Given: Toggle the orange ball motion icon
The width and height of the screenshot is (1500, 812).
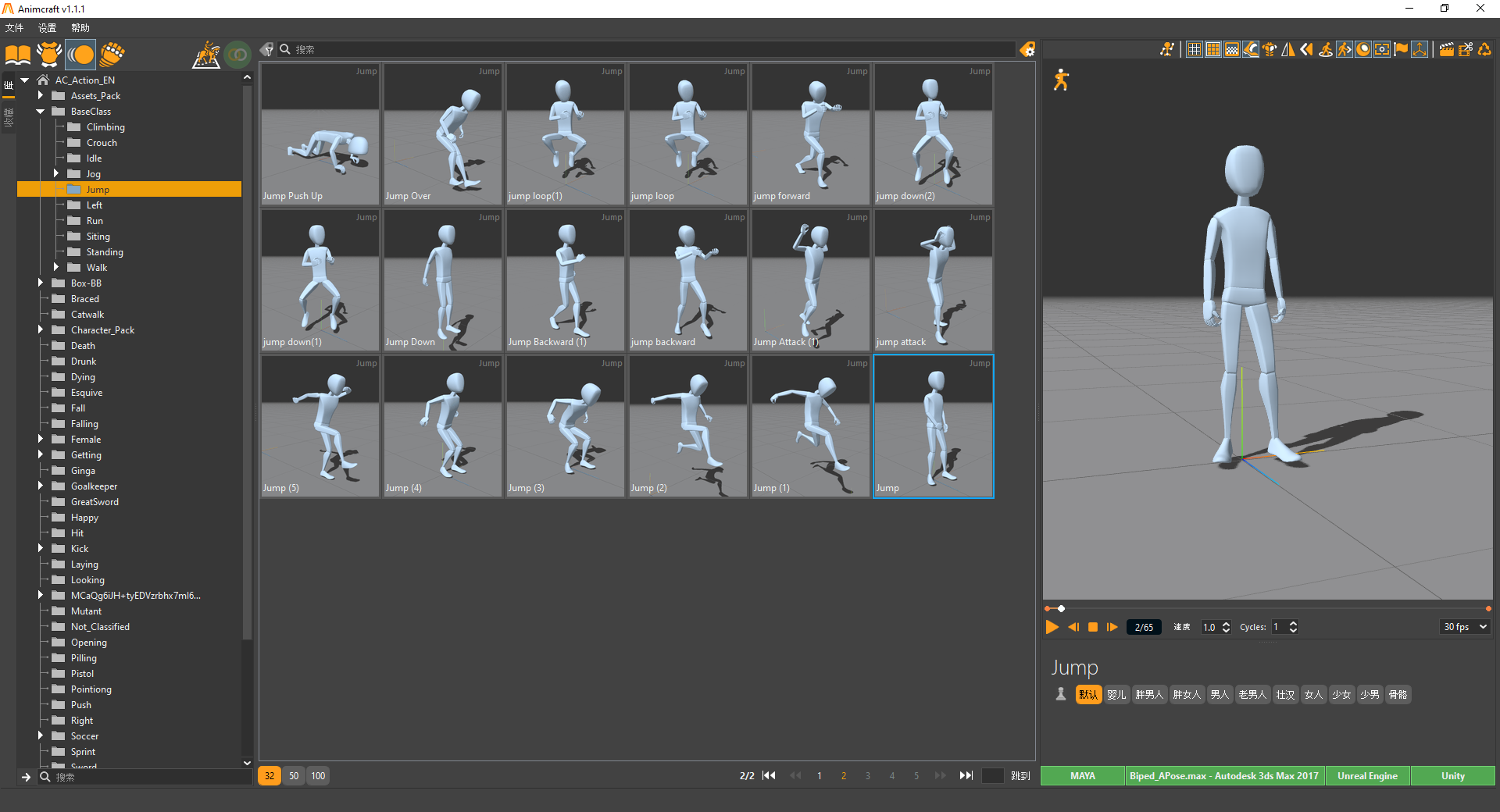Looking at the screenshot, I should click(x=81, y=55).
